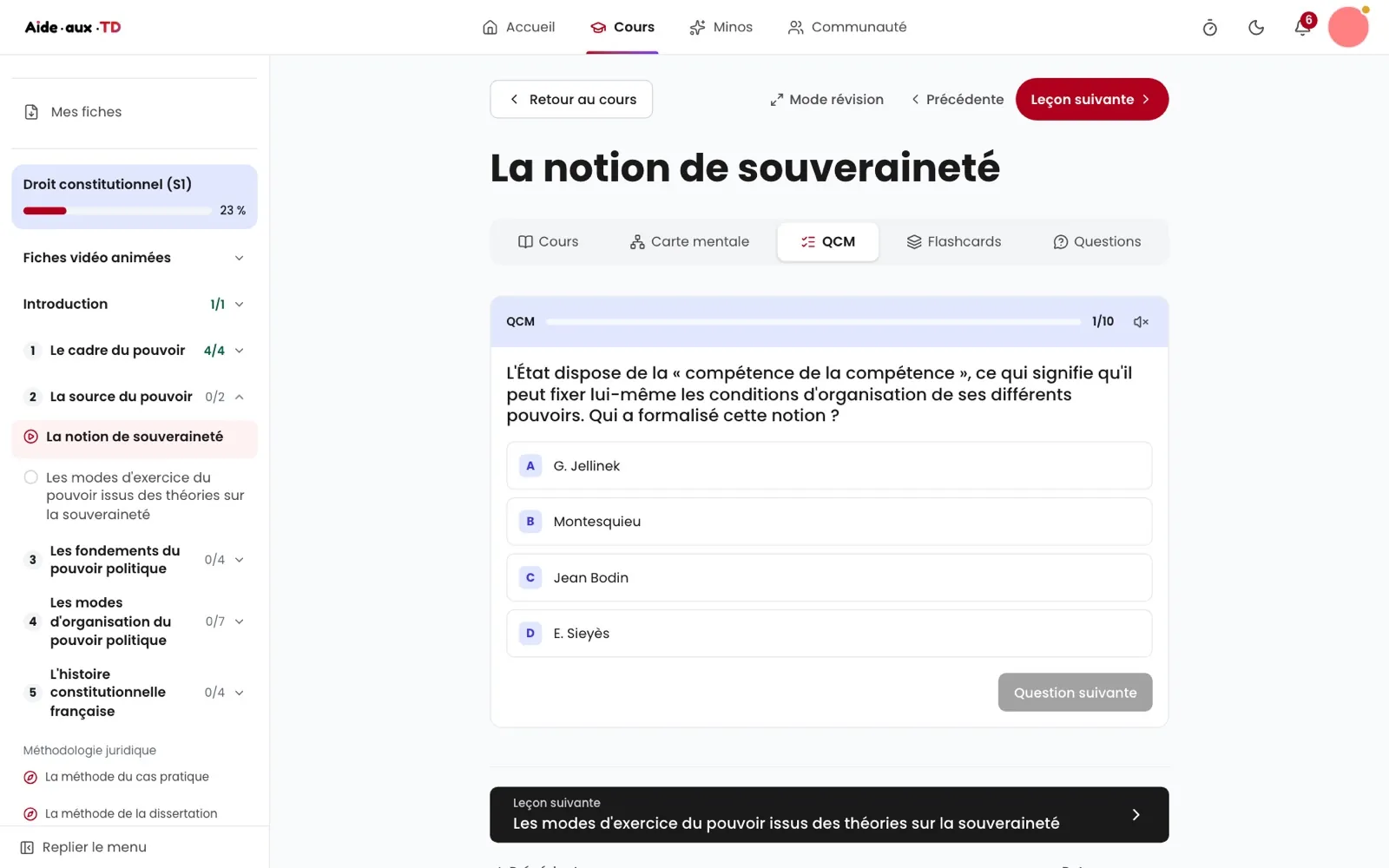Switch to the Cours content tab
Image resolution: width=1389 pixels, height=868 pixels.
(x=548, y=242)
